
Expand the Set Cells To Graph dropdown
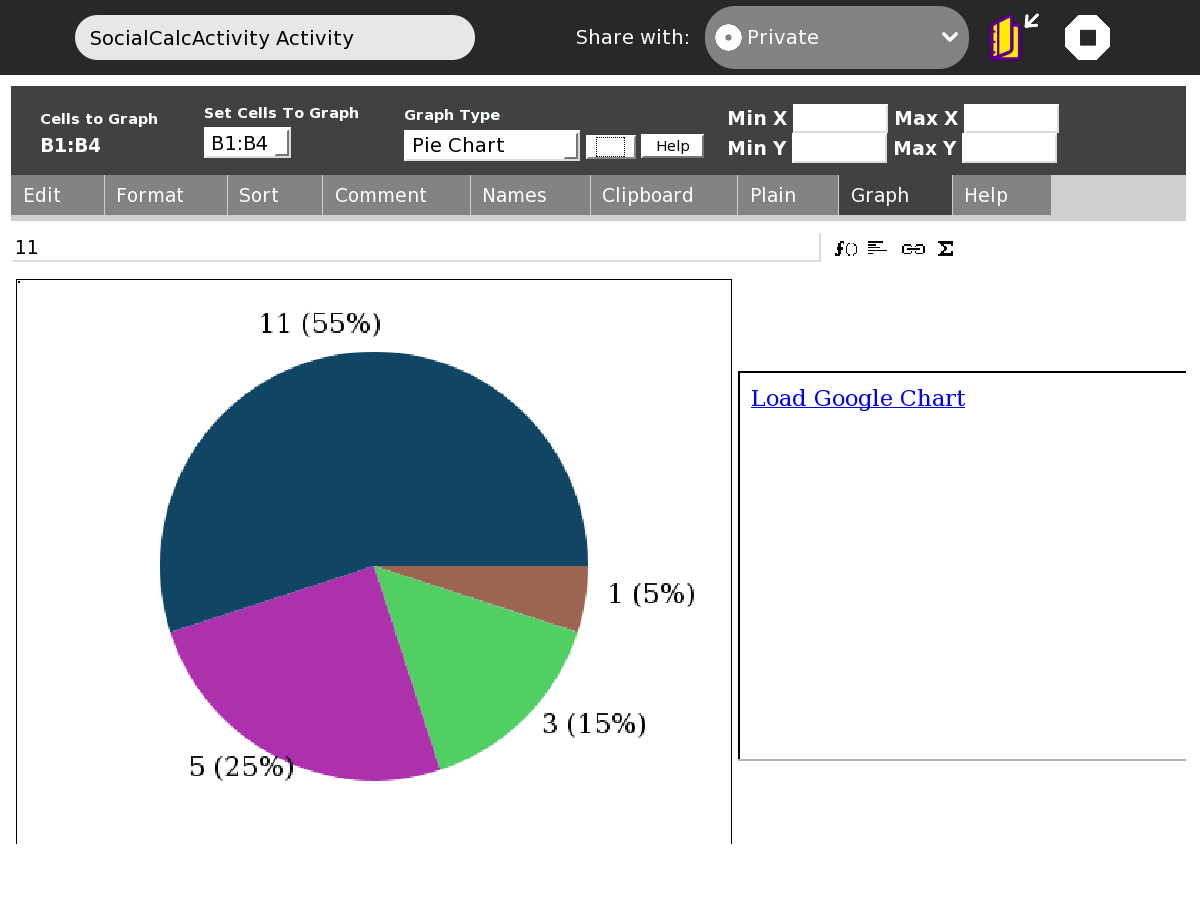247,143
